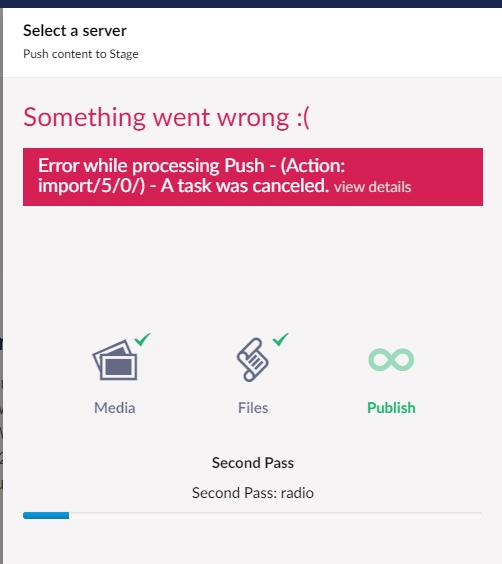The image size is (502, 564).
Task: Select the Files step label
Action: (253, 408)
